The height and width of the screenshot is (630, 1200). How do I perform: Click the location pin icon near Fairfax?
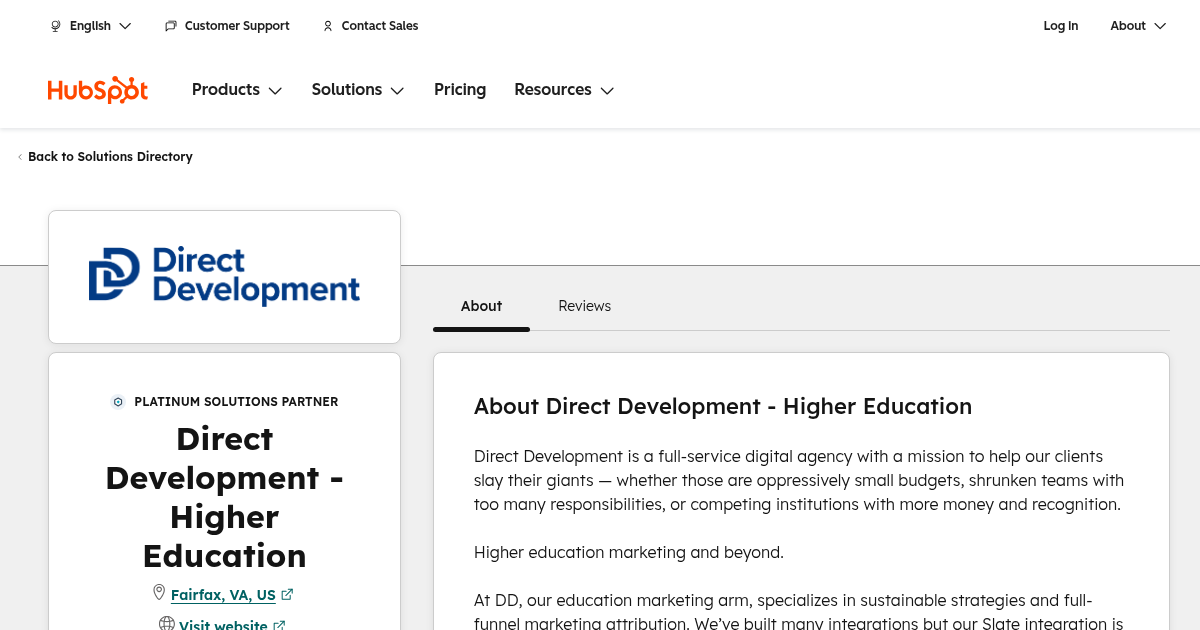tap(159, 593)
